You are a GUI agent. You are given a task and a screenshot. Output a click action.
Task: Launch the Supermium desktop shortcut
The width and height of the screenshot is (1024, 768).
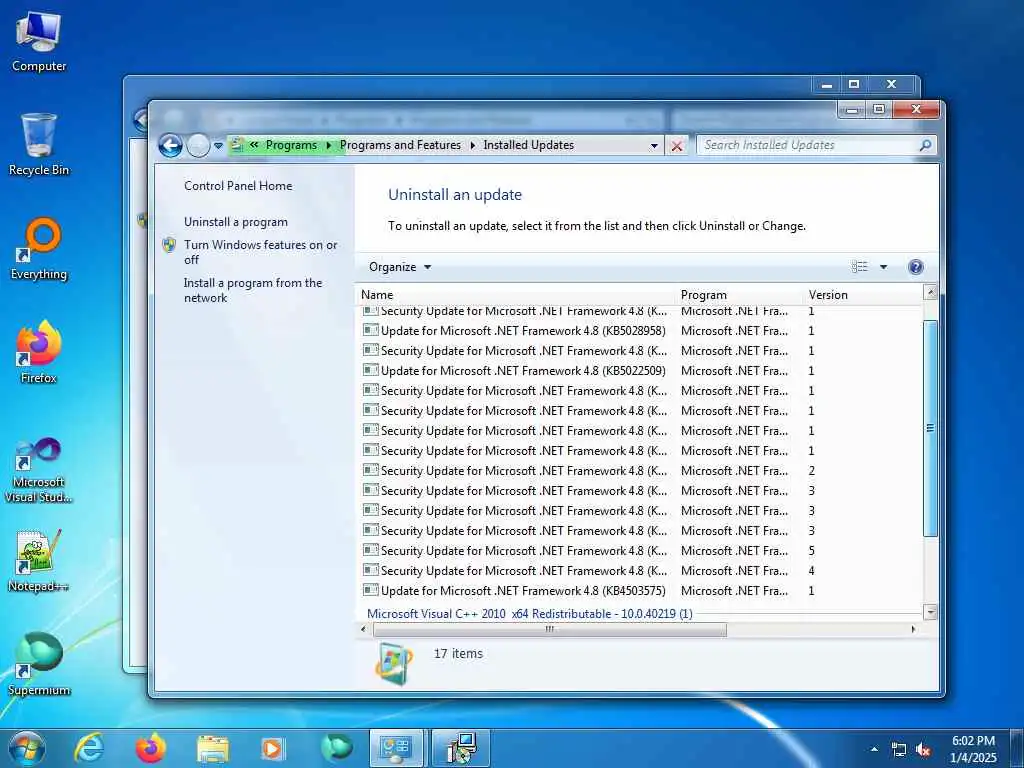coord(39,664)
